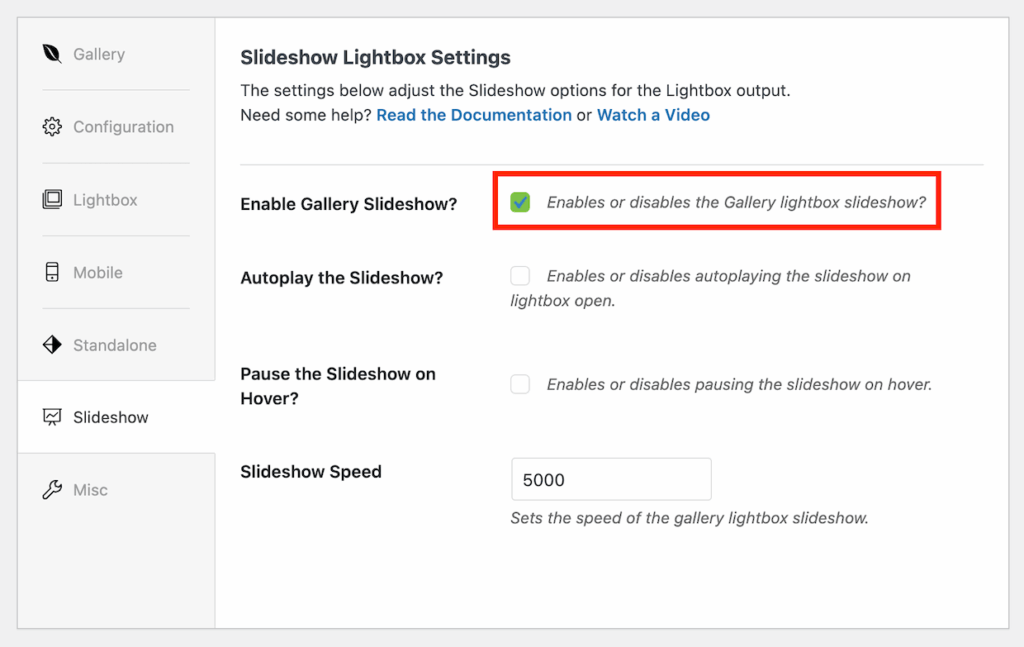Click the Slideshow Speed input field
This screenshot has width=1024, height=647.
[610, 480]
